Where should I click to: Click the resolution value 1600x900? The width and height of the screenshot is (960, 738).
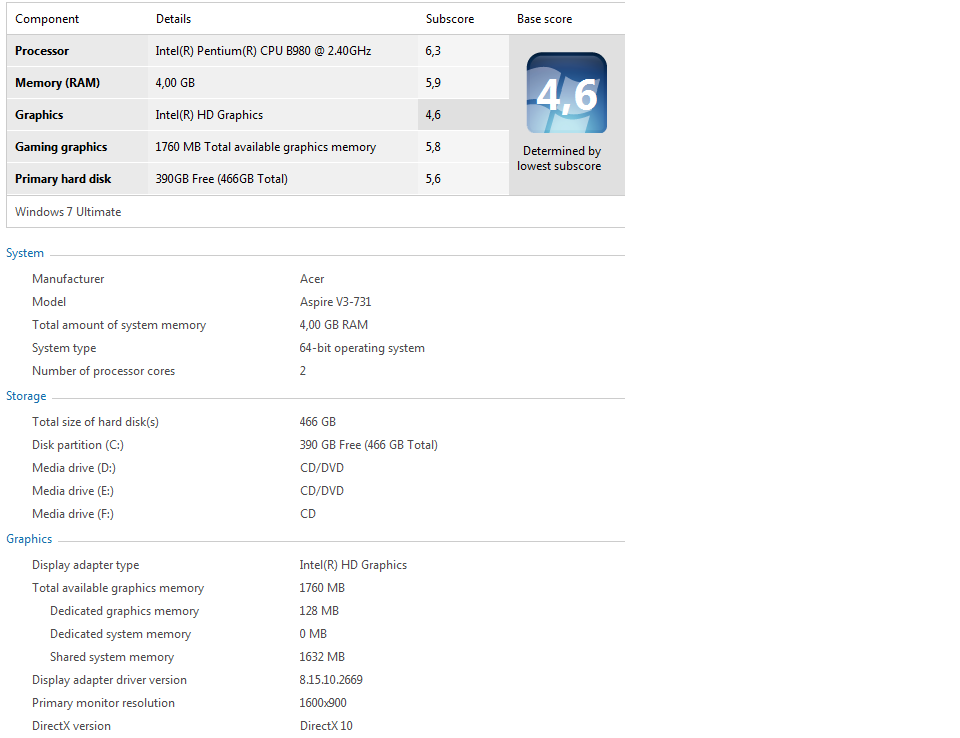(x=323, y=703)
